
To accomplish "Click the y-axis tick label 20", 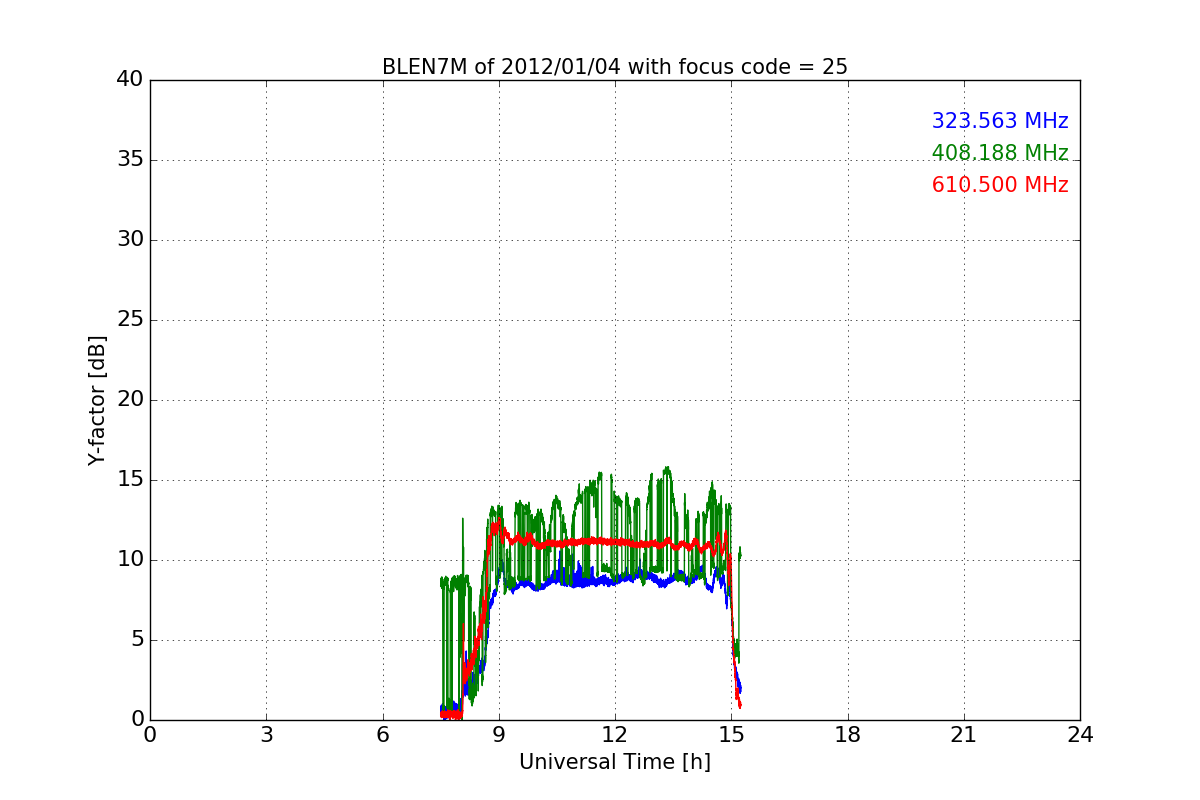I will tap(130, 400).
